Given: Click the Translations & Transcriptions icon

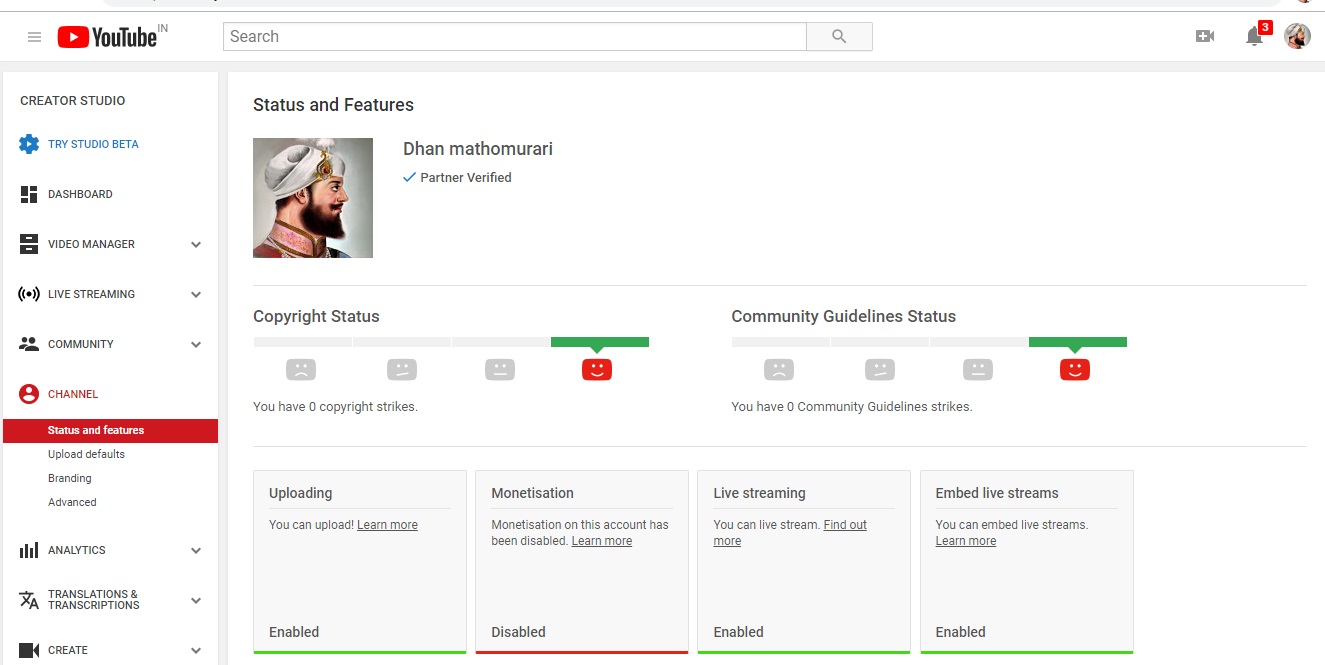Looking at the screenshot, I should [x=29, y=600].
